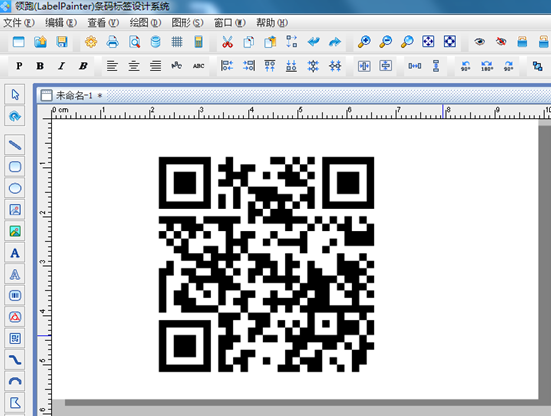This screenshot has height=416, width=551.
Task: Select the arc drawing tool
Action: pyautogui.click(x=15, y=381)
